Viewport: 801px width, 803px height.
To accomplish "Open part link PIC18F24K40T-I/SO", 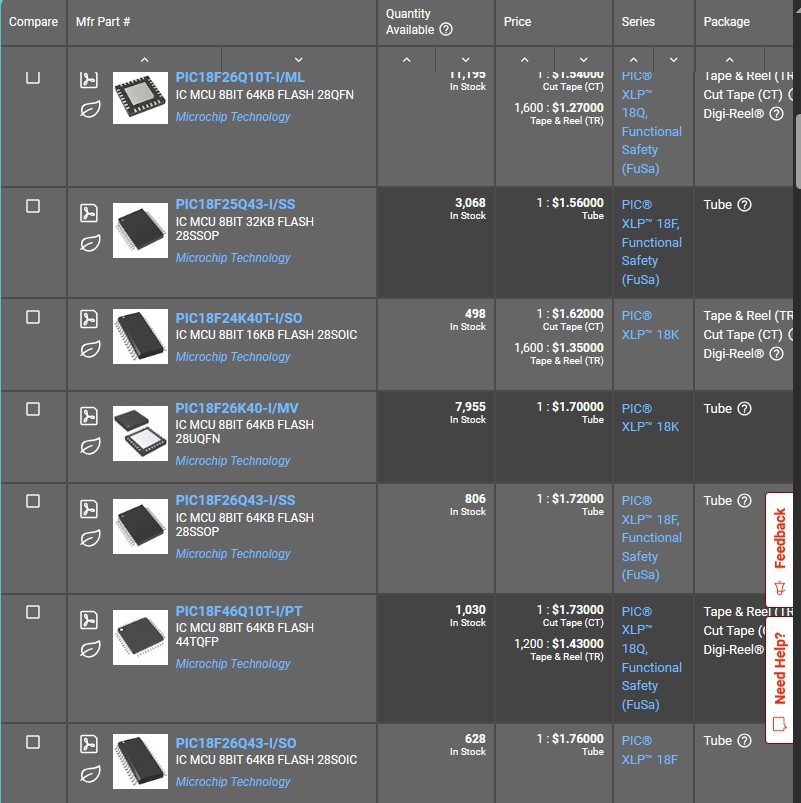I will pyautogui.click(x=239, y=318).
